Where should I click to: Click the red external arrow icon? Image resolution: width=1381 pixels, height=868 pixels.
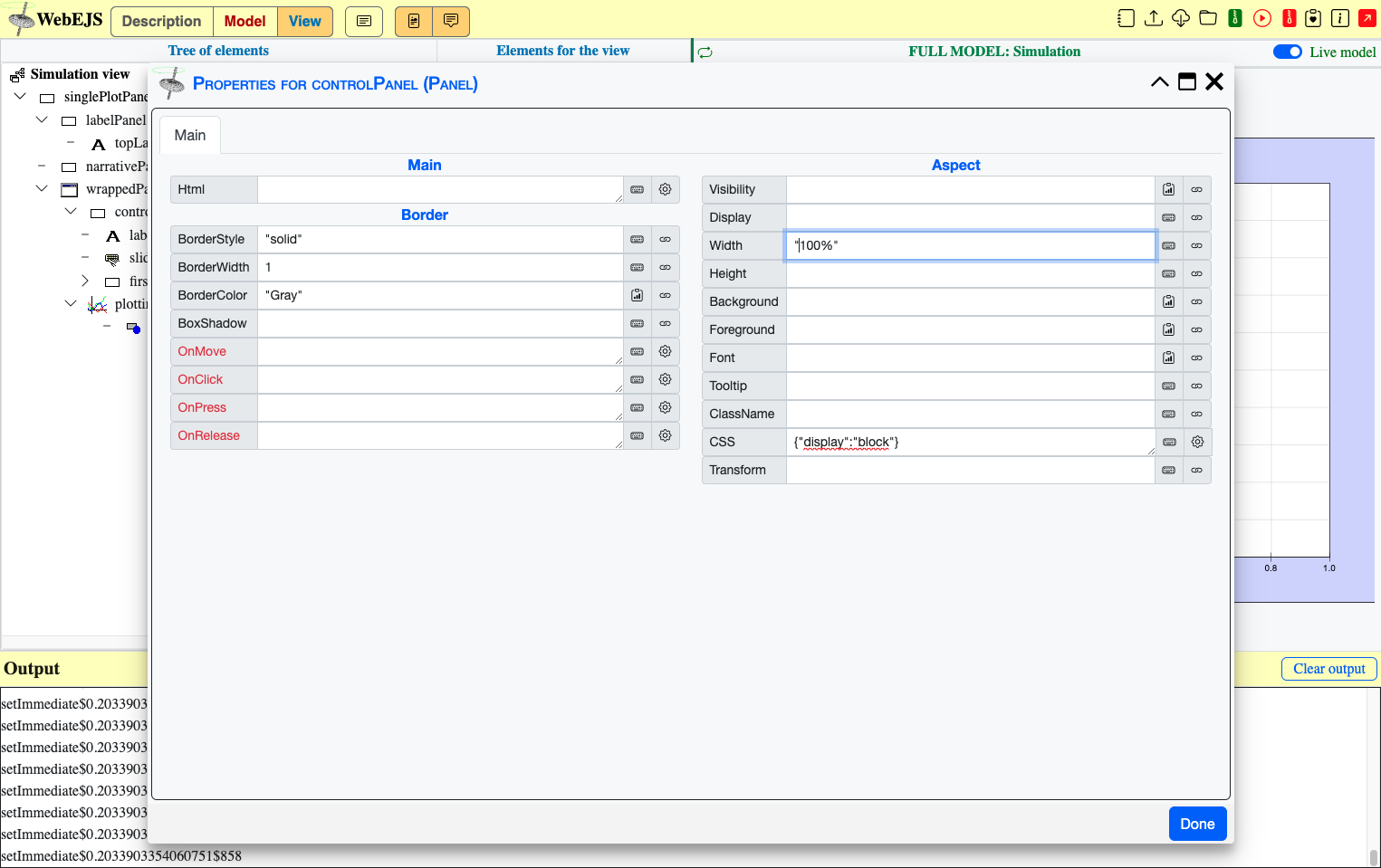[x=1367, y=18]
